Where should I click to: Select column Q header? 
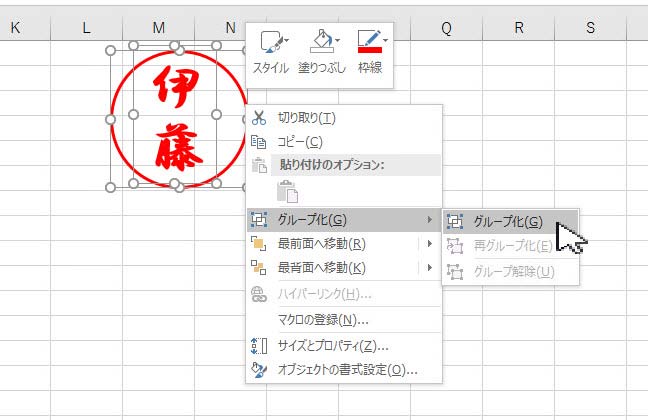(x=446, y=29)
